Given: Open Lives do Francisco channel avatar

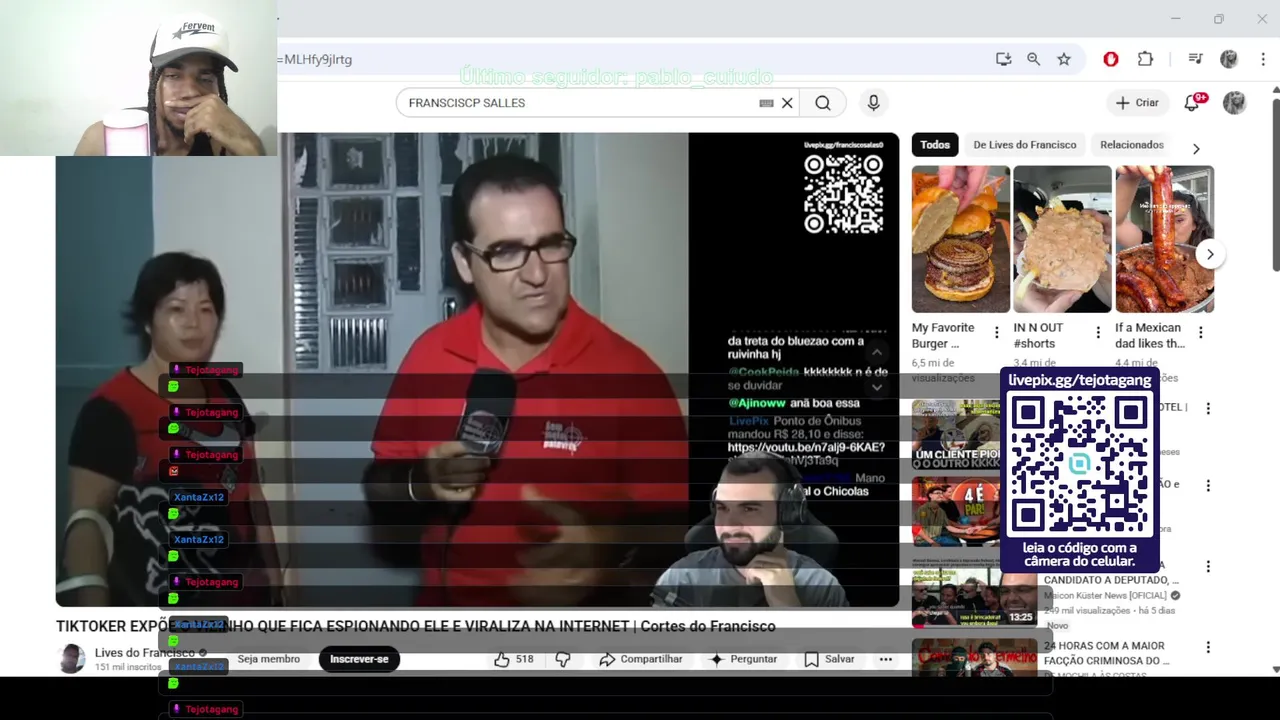Looking at the screenshot, I should pos(71,658).
